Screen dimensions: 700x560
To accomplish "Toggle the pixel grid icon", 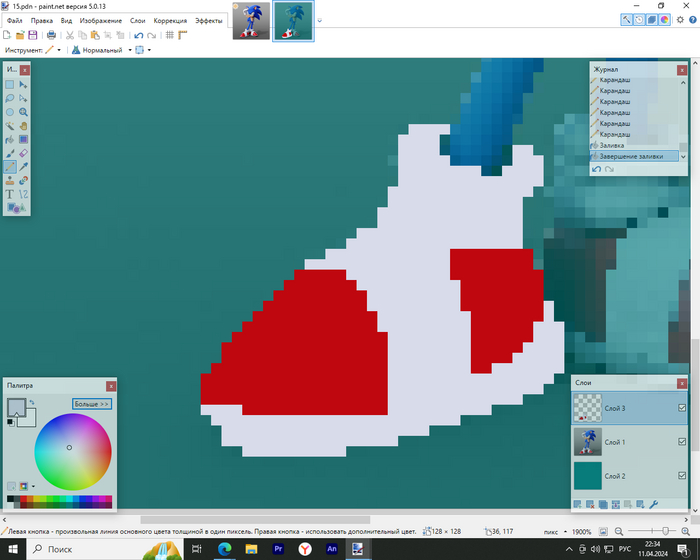I will click(170, 35).
